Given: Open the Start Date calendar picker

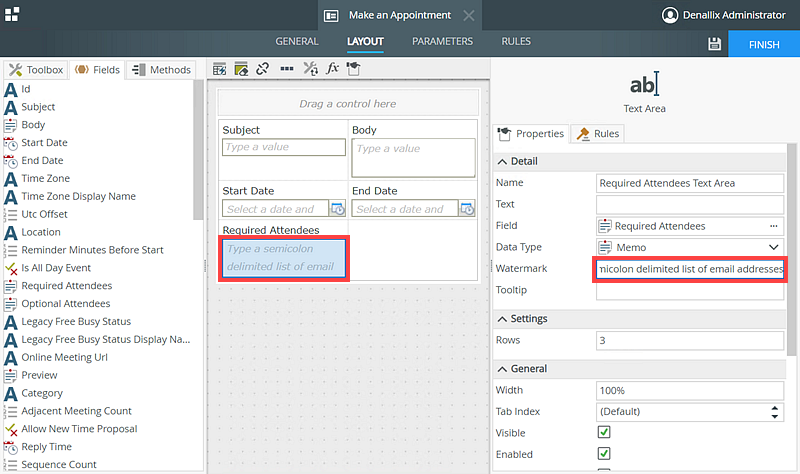Looking at the screenshot, I should (x=337, y=209).
